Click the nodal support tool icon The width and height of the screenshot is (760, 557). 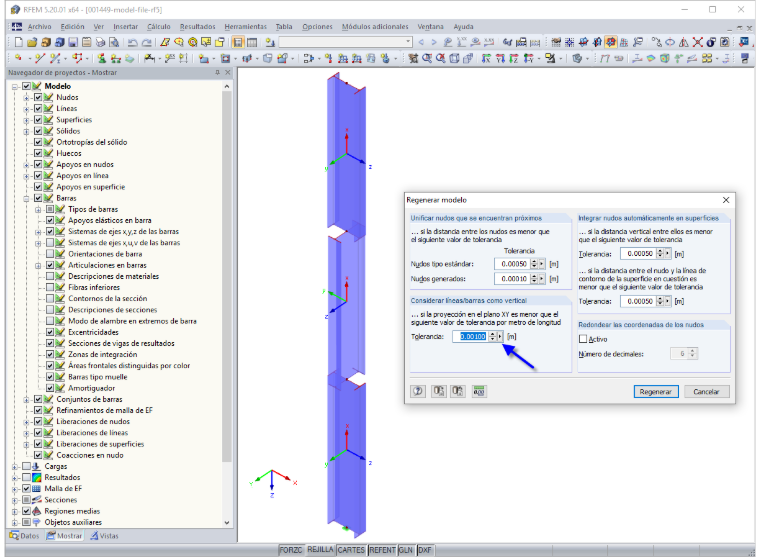[102, 58]
